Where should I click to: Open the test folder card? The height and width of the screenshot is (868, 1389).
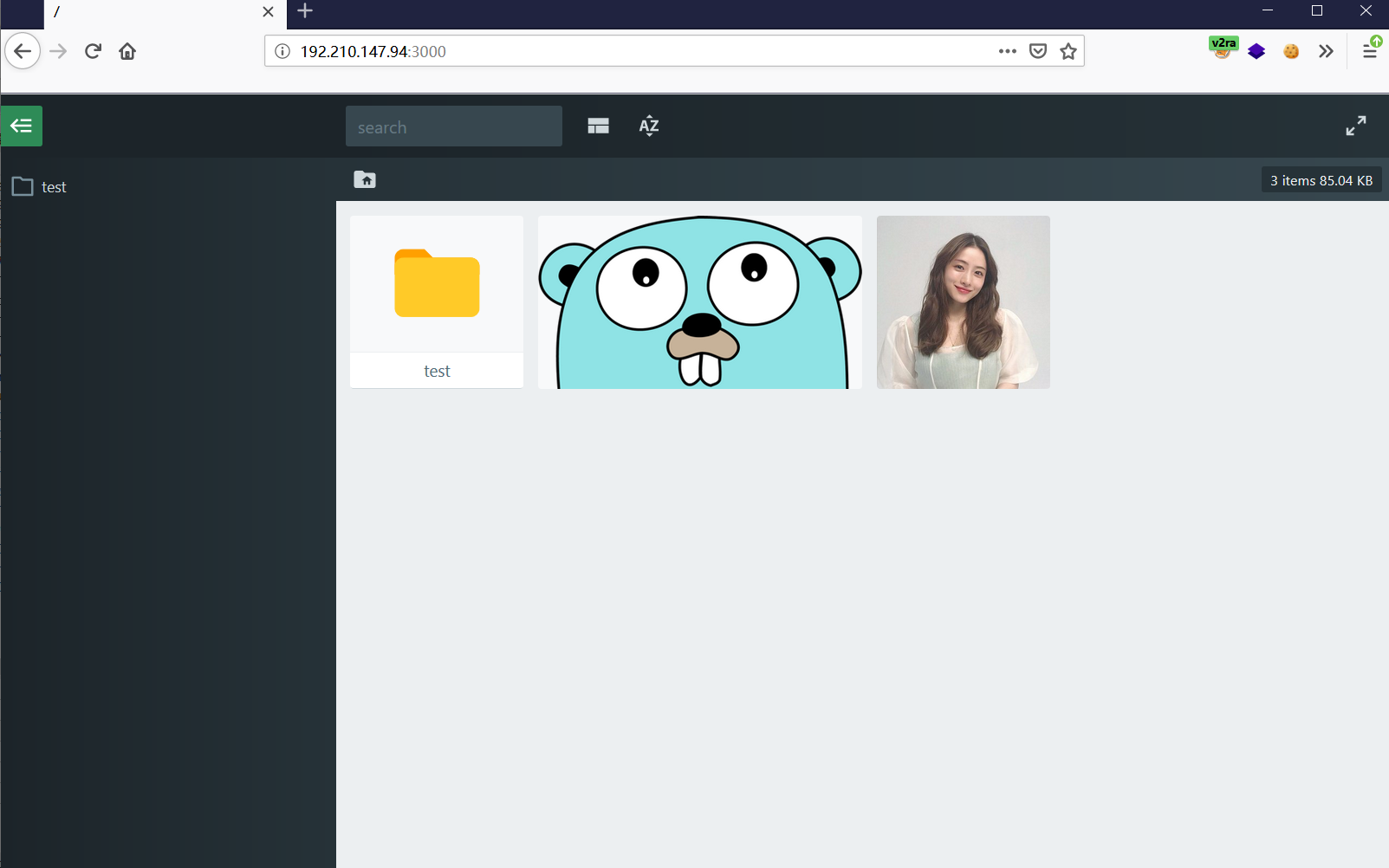[x=437, y=301]
